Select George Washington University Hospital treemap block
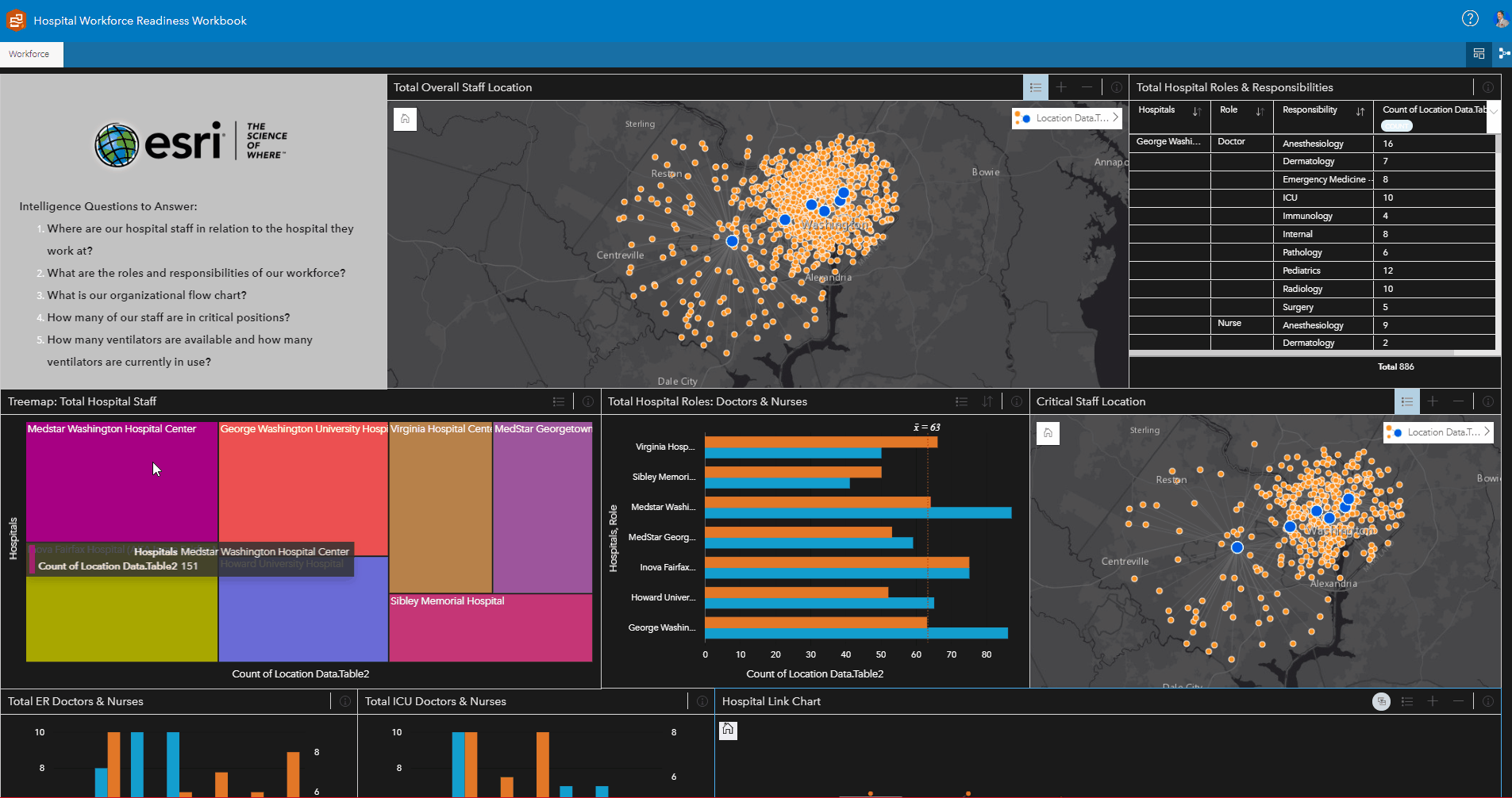This screenshot has height=798, width=1512. click(x=303, y=488)
